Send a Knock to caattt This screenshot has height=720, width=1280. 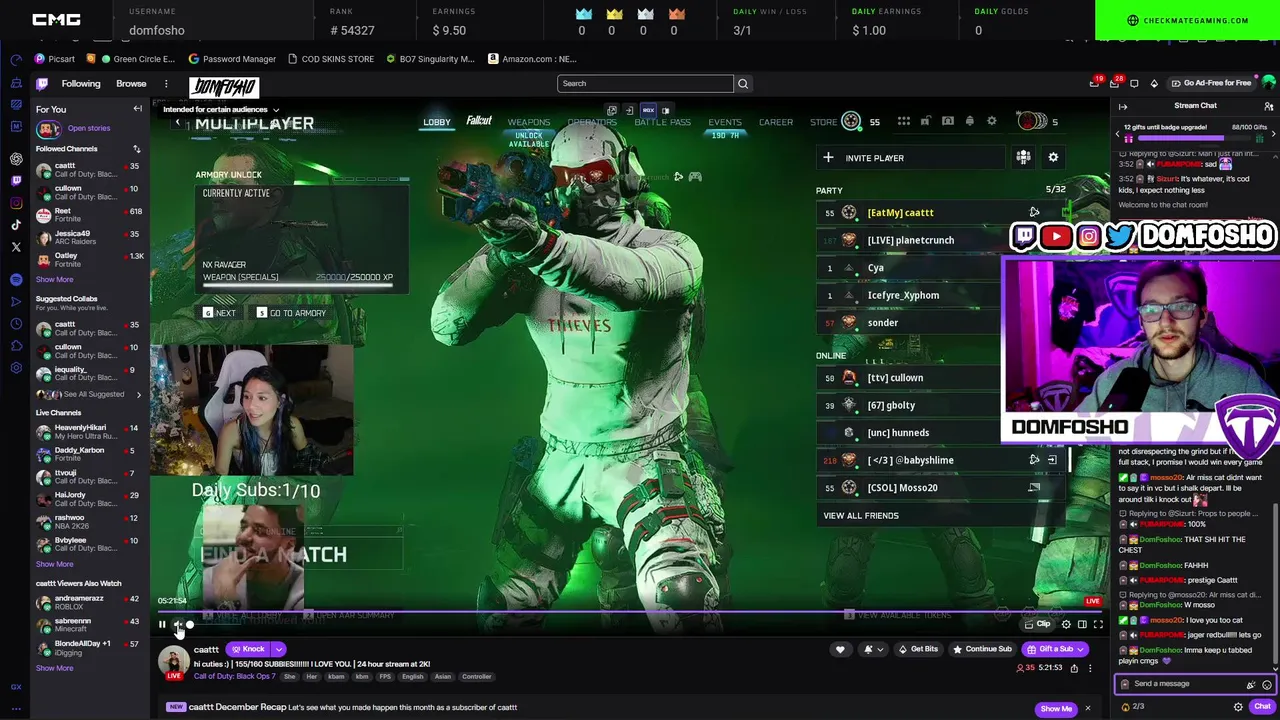(x=247, y=649)
